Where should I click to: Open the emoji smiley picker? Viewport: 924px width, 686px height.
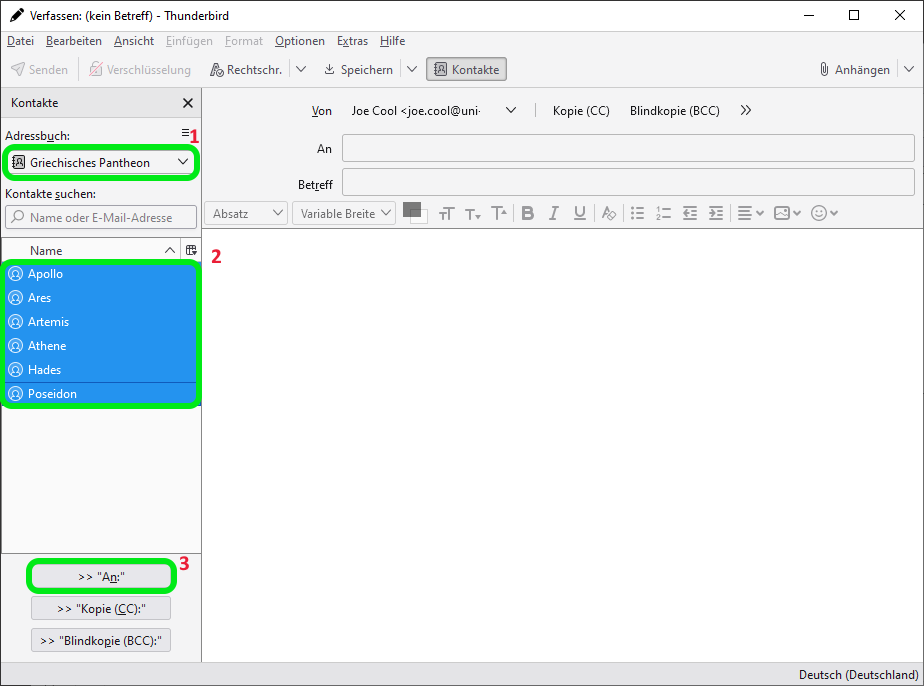[824, 213]
